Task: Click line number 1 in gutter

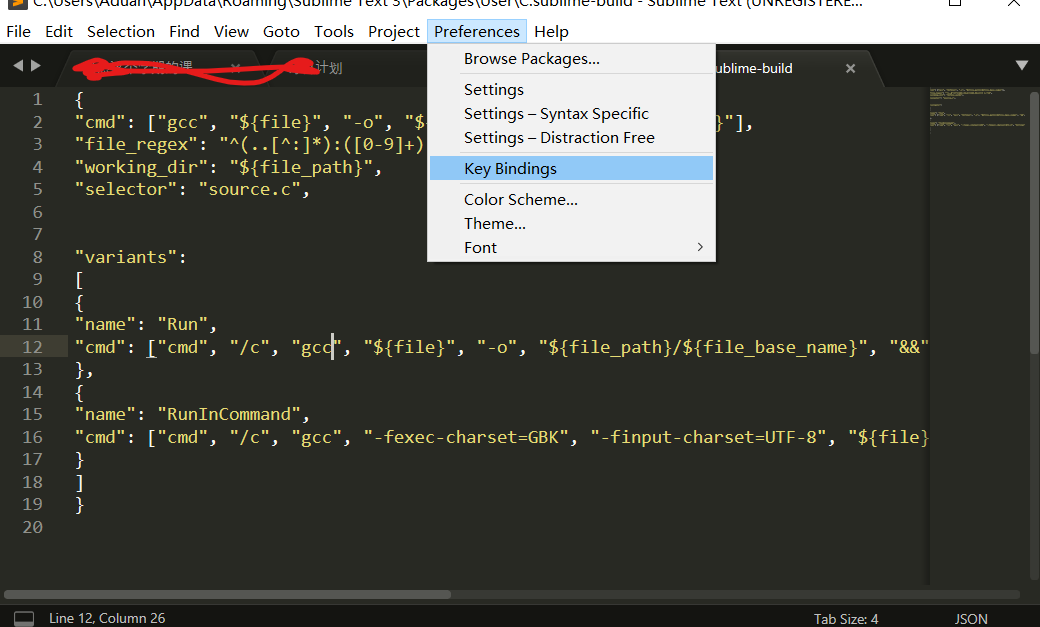Action: 38,100
